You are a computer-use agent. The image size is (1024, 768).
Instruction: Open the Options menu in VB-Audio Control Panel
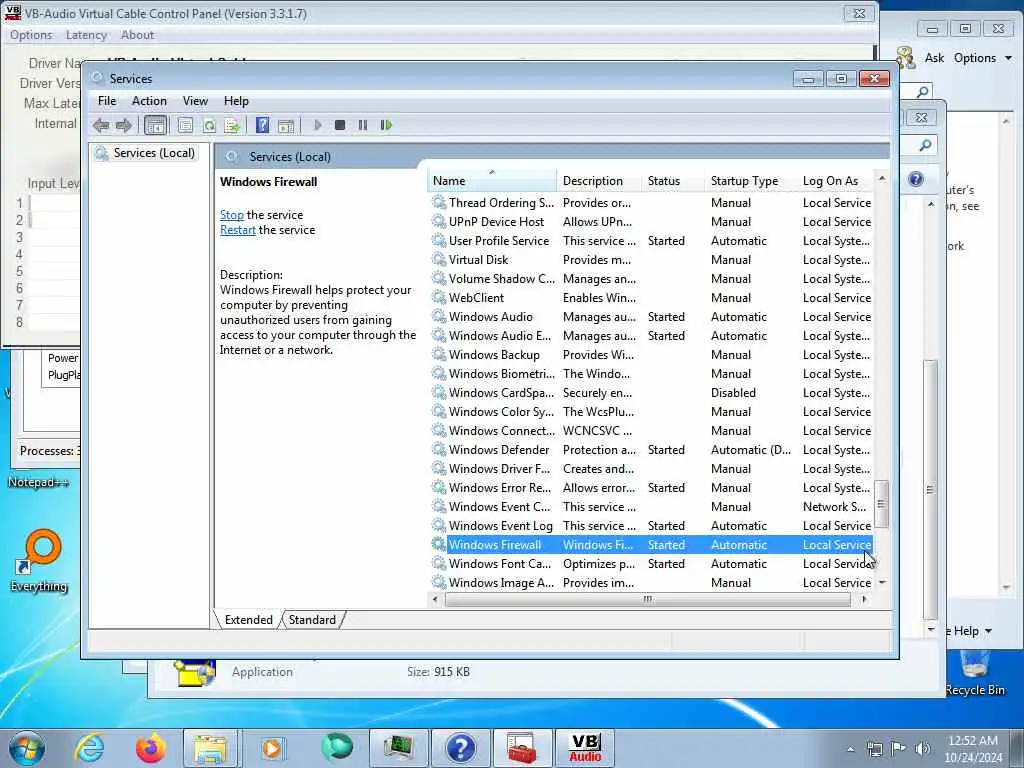click(31, 35)
